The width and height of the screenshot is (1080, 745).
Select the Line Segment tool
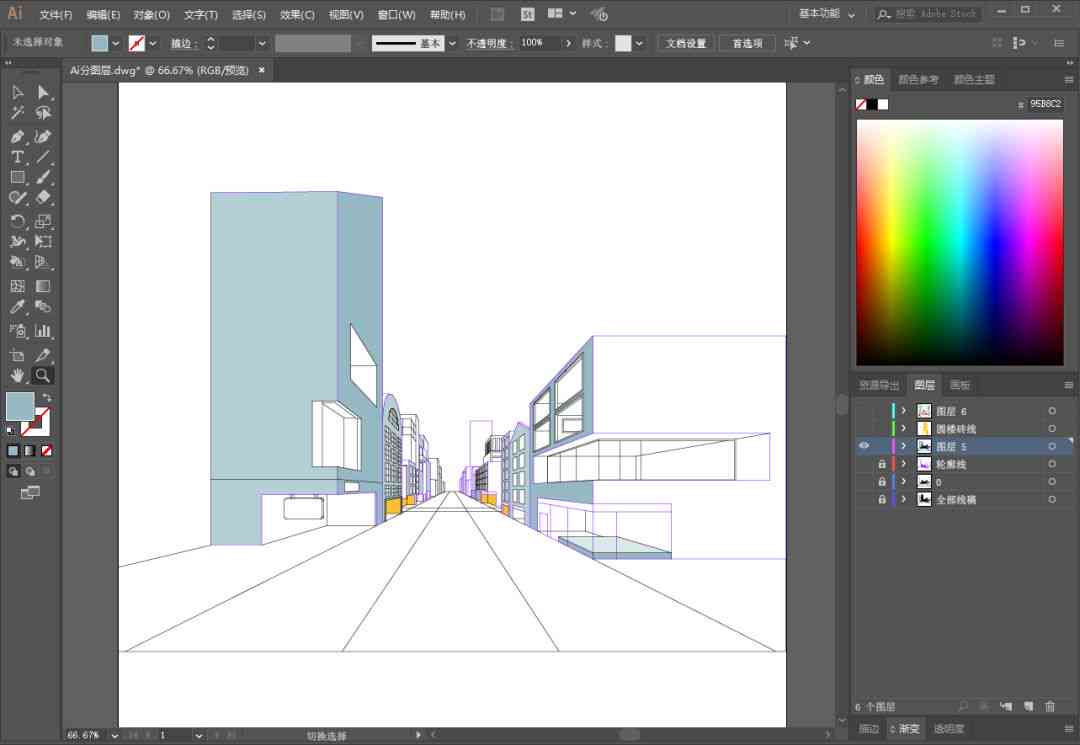[x=43, y=157]
